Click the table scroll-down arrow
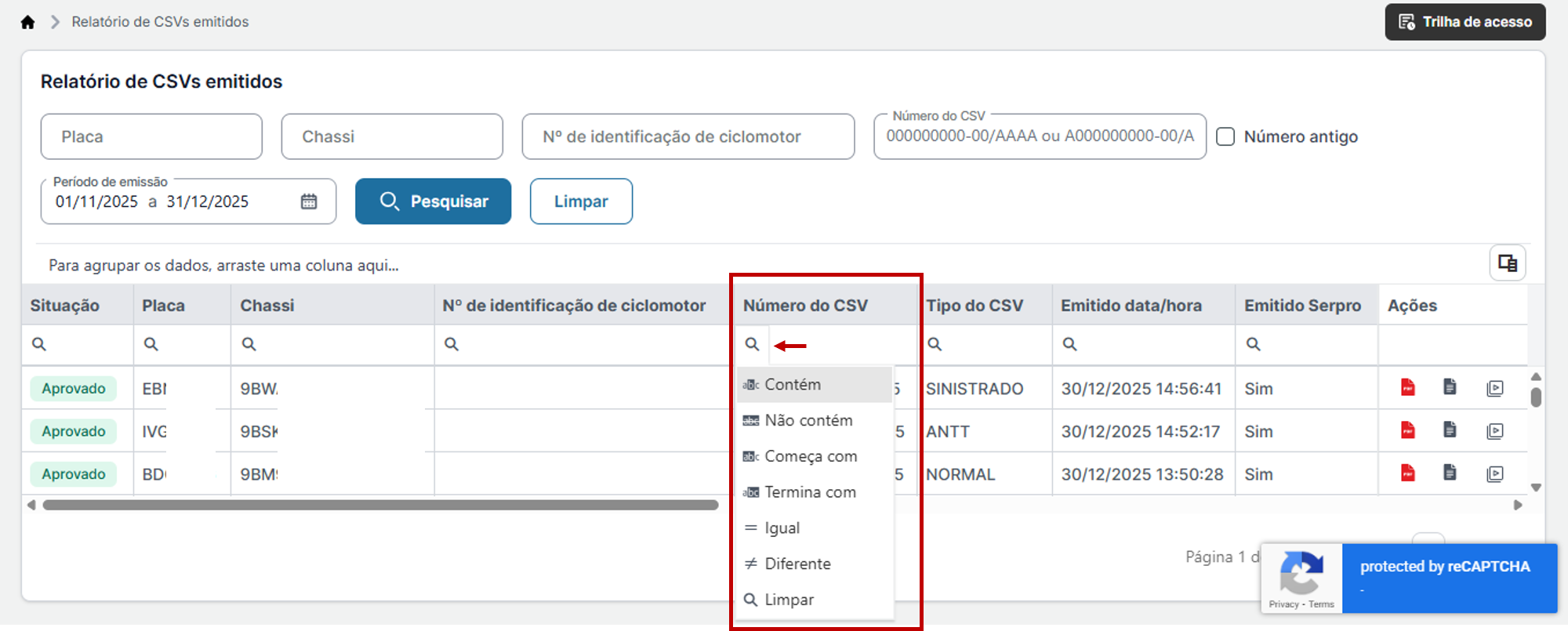 (x=1536, y=488)
